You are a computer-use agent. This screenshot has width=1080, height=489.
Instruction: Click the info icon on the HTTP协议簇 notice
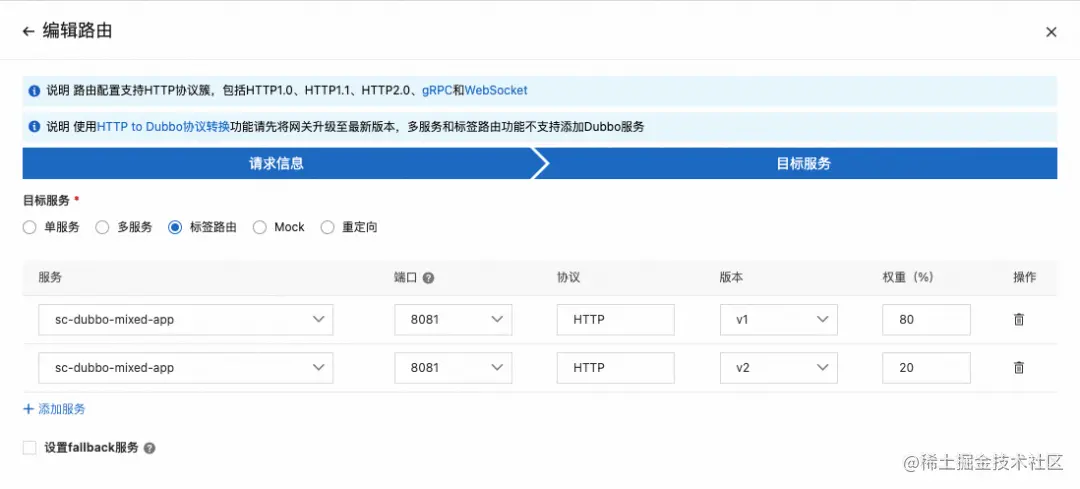(x=34, y=91)
